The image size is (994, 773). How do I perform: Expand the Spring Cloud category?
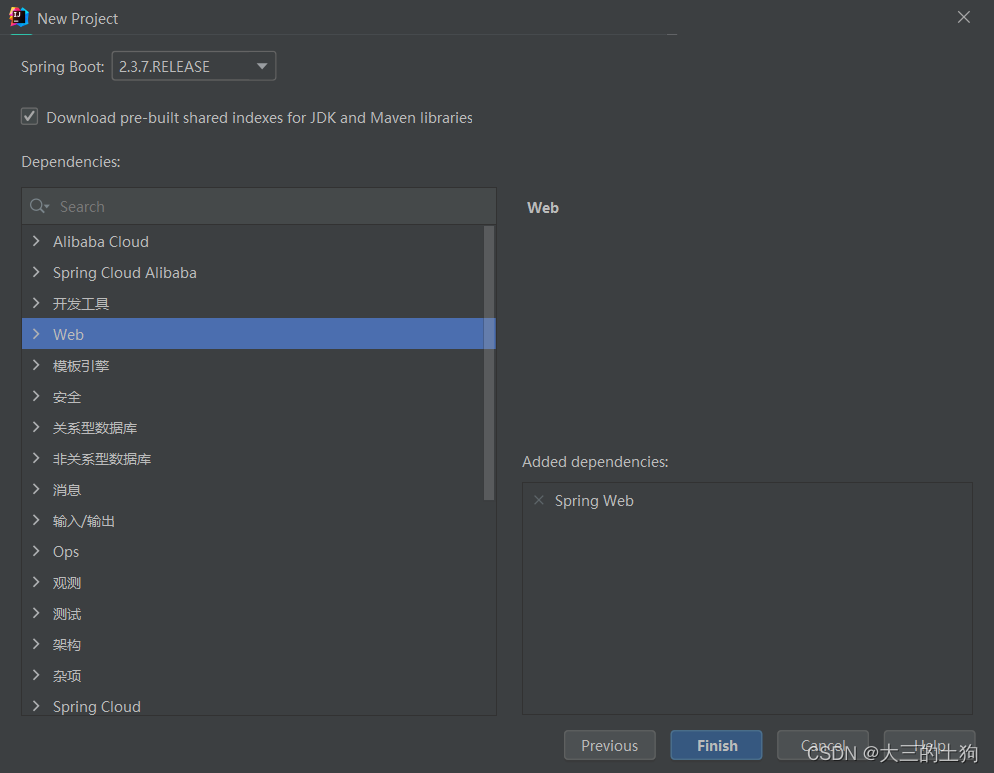[x=36, y=706]
